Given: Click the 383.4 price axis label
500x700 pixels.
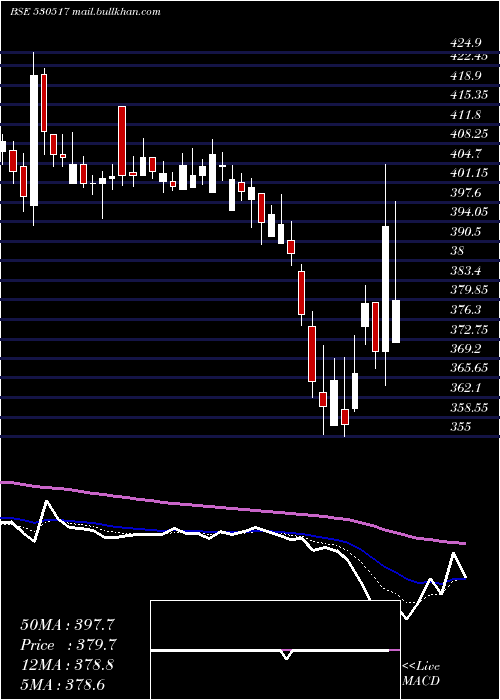Looking at the screenshot, I should 466,270.
